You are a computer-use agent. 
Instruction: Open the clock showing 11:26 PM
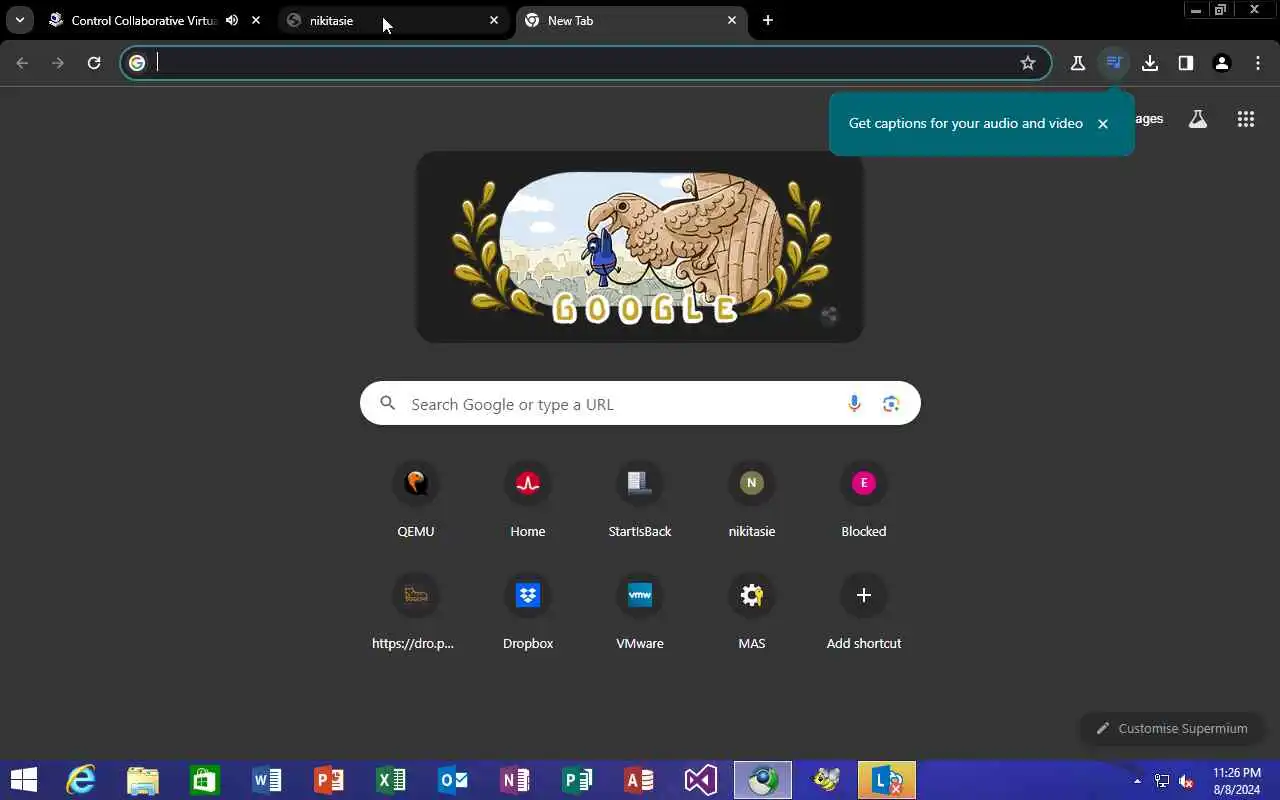(1237, 780)
